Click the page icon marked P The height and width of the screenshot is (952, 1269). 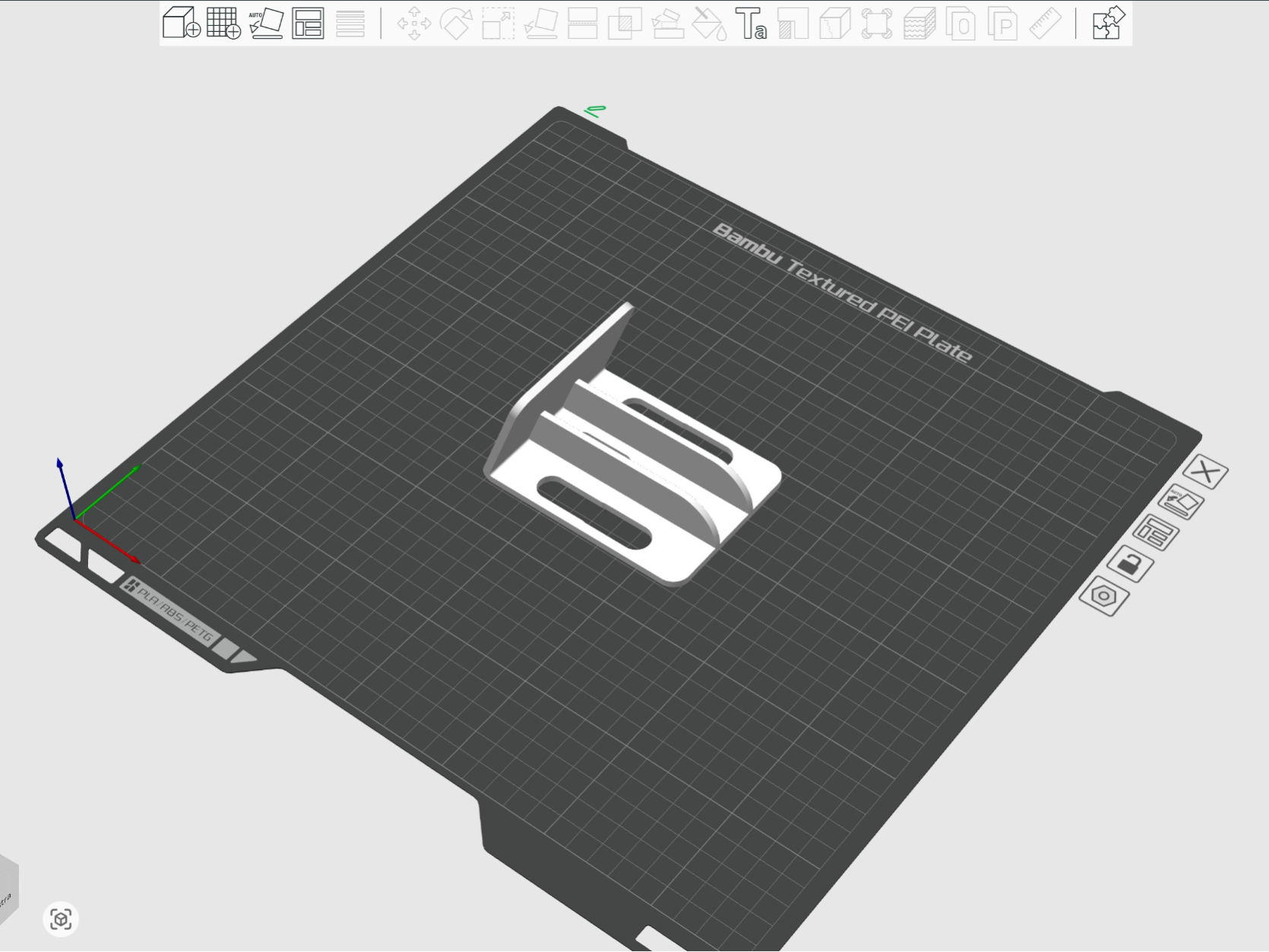[x=1002, y=23]
